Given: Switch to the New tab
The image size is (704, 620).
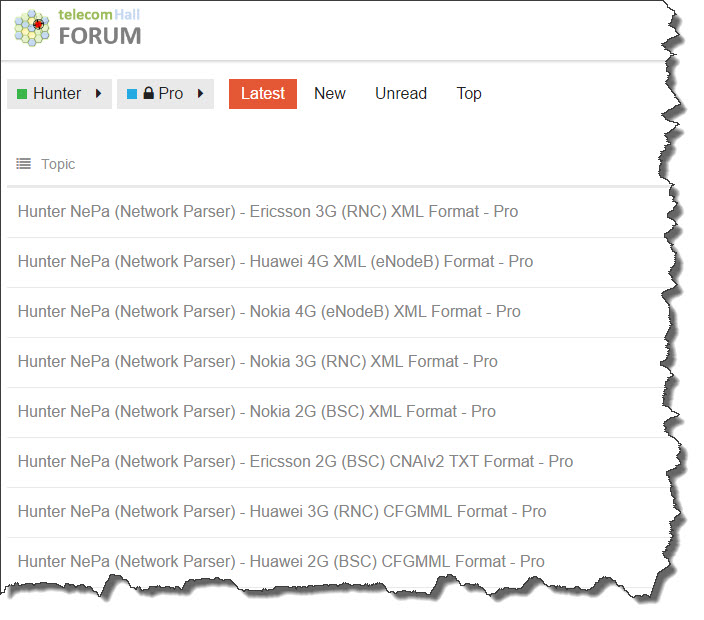Looking at the screenshot, I should 330,93.
